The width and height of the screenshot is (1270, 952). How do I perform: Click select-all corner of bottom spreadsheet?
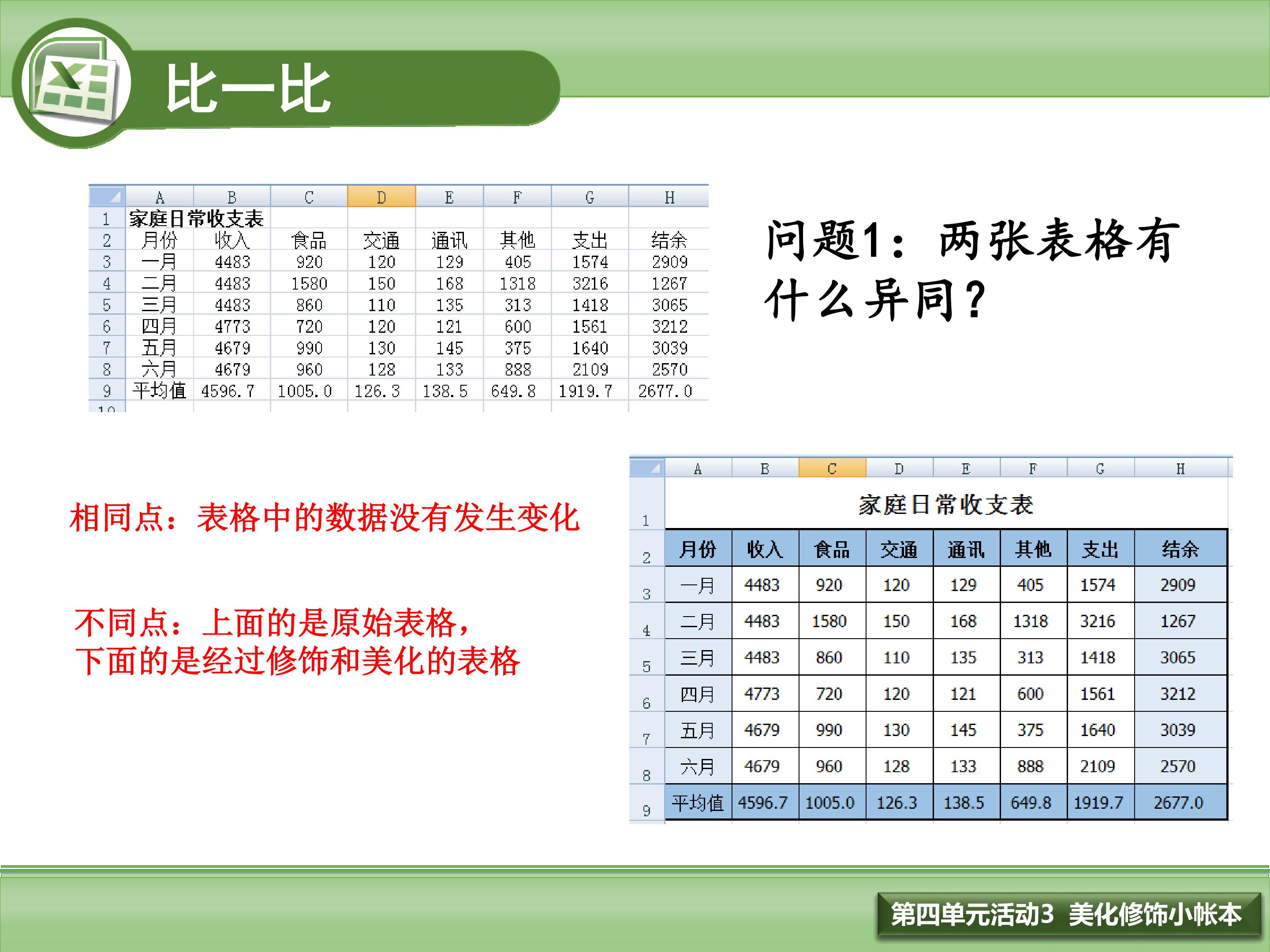click(x=647, y=468)
